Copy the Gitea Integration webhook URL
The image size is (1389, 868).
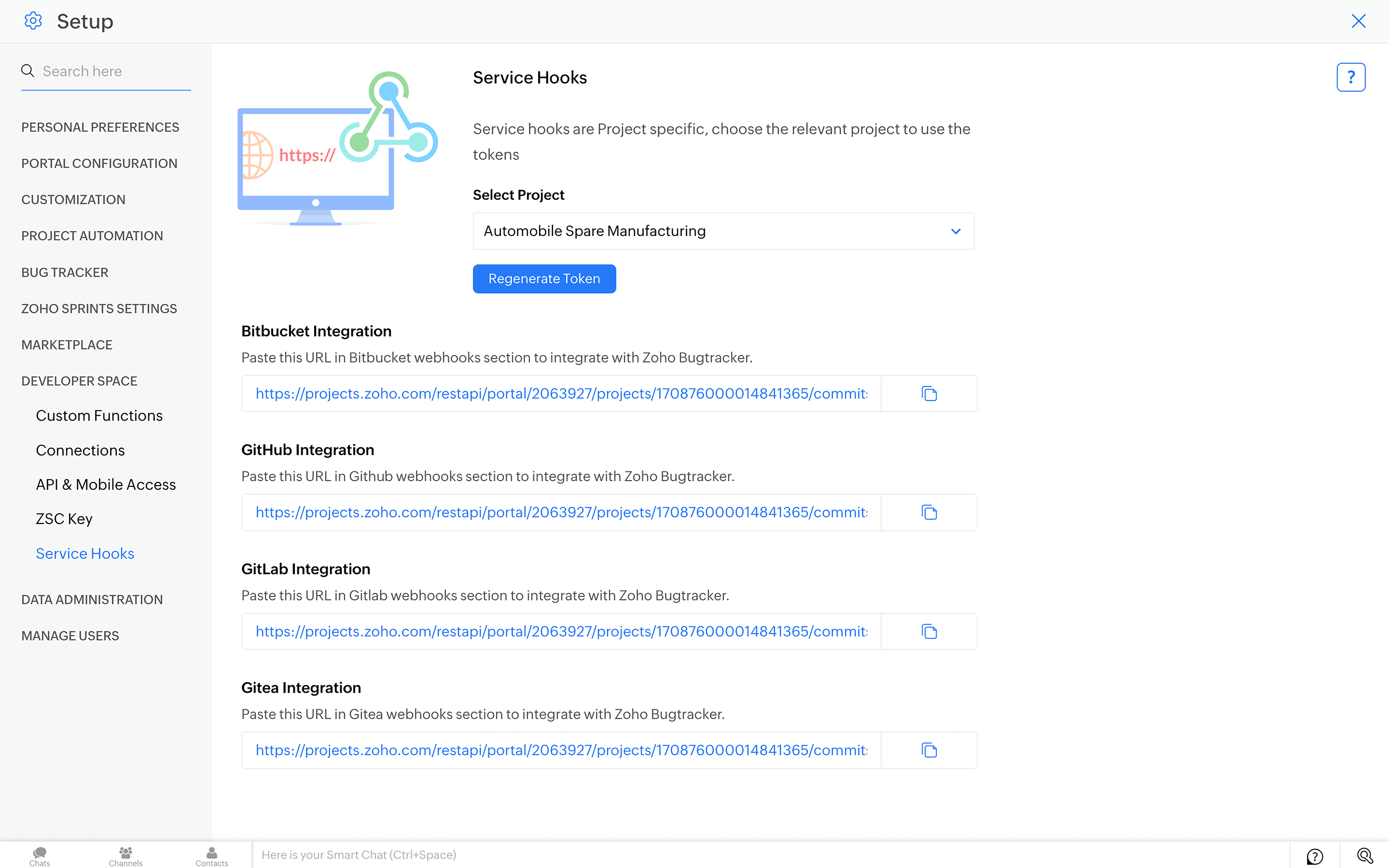[928, 750]
